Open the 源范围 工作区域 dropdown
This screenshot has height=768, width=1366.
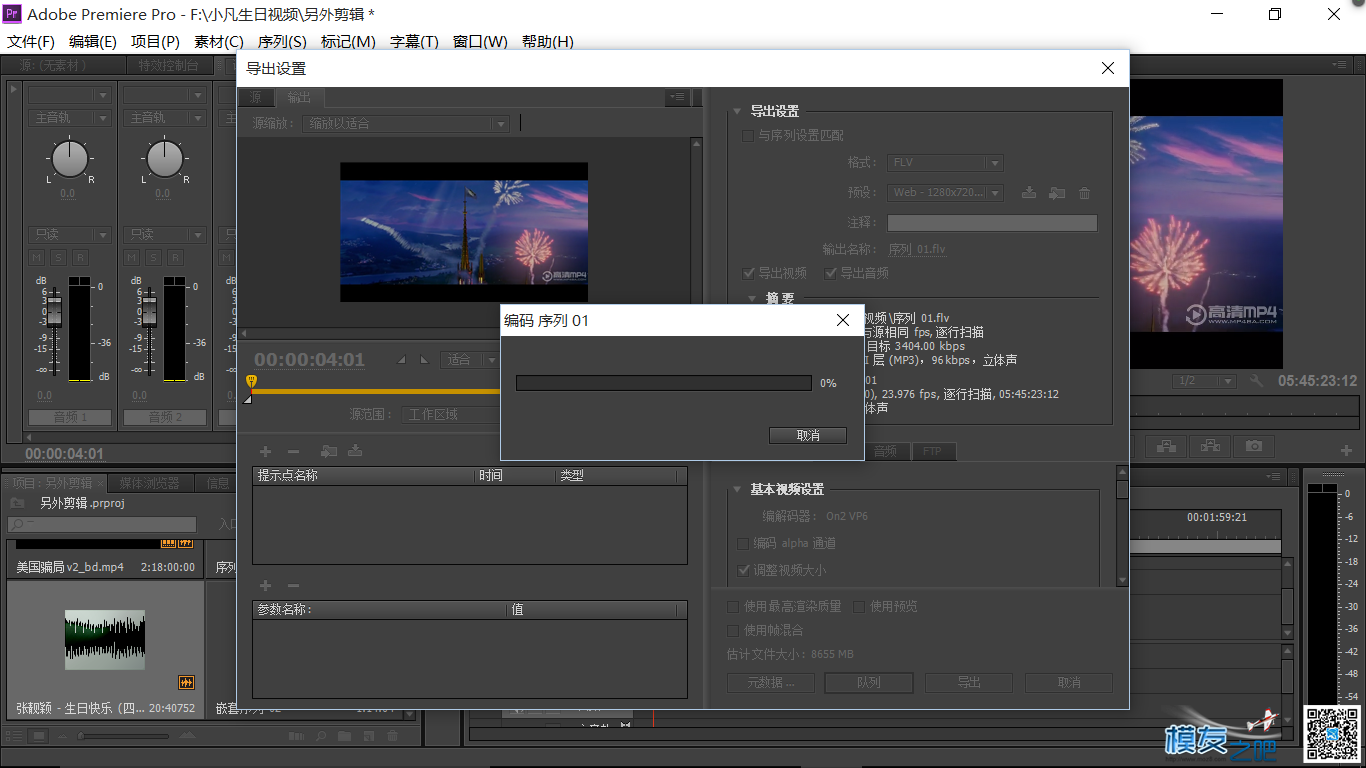(453, 414)
